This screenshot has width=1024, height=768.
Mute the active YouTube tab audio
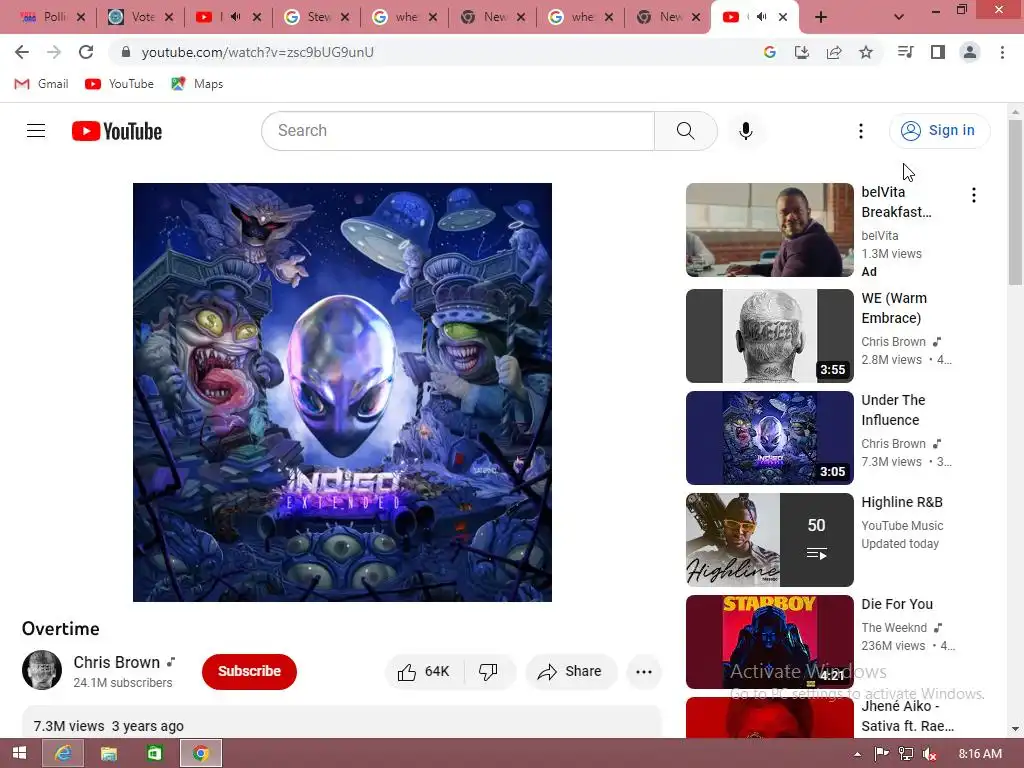[x=761, y=16]
